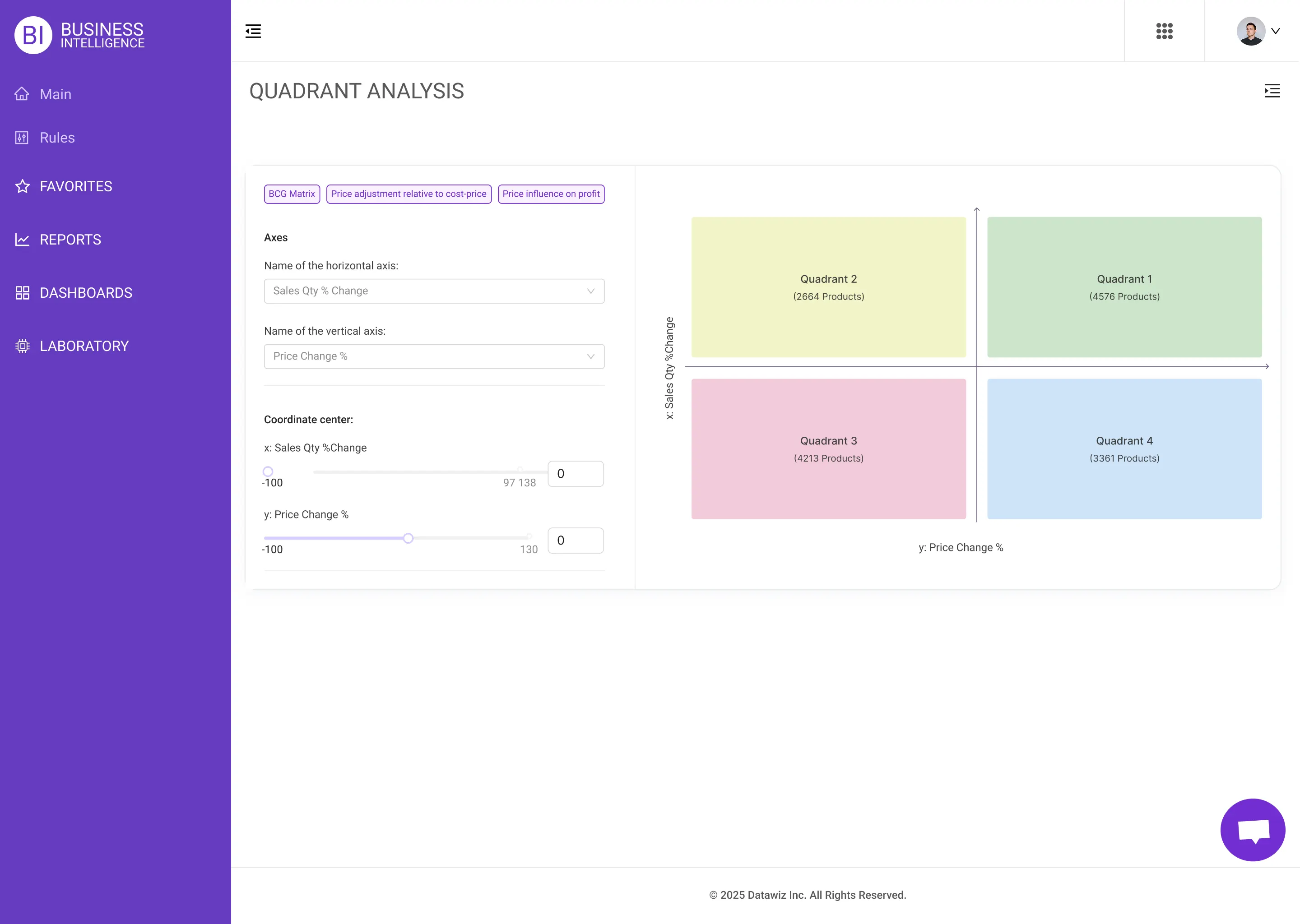Switch to Price adjustment relative to cost-price
The width and height of the screenshot is (1300, 924).
click(409, 194)
